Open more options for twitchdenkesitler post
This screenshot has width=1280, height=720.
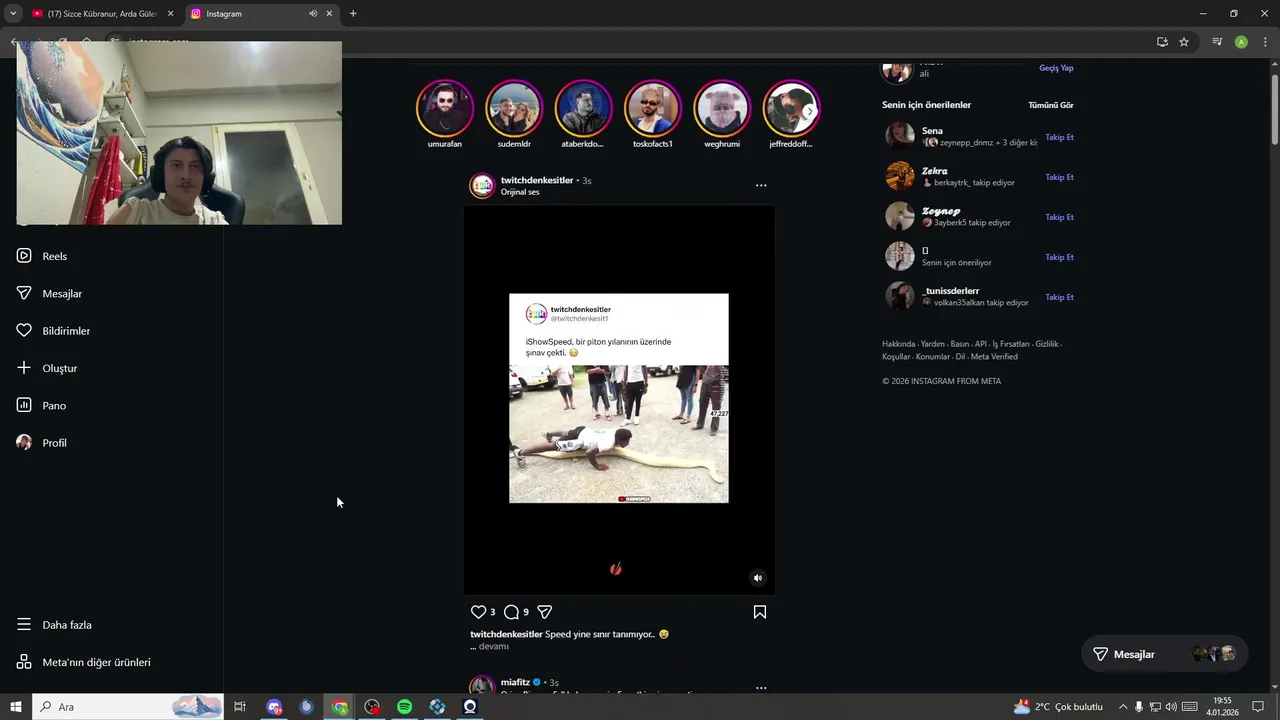click(761, 185)
